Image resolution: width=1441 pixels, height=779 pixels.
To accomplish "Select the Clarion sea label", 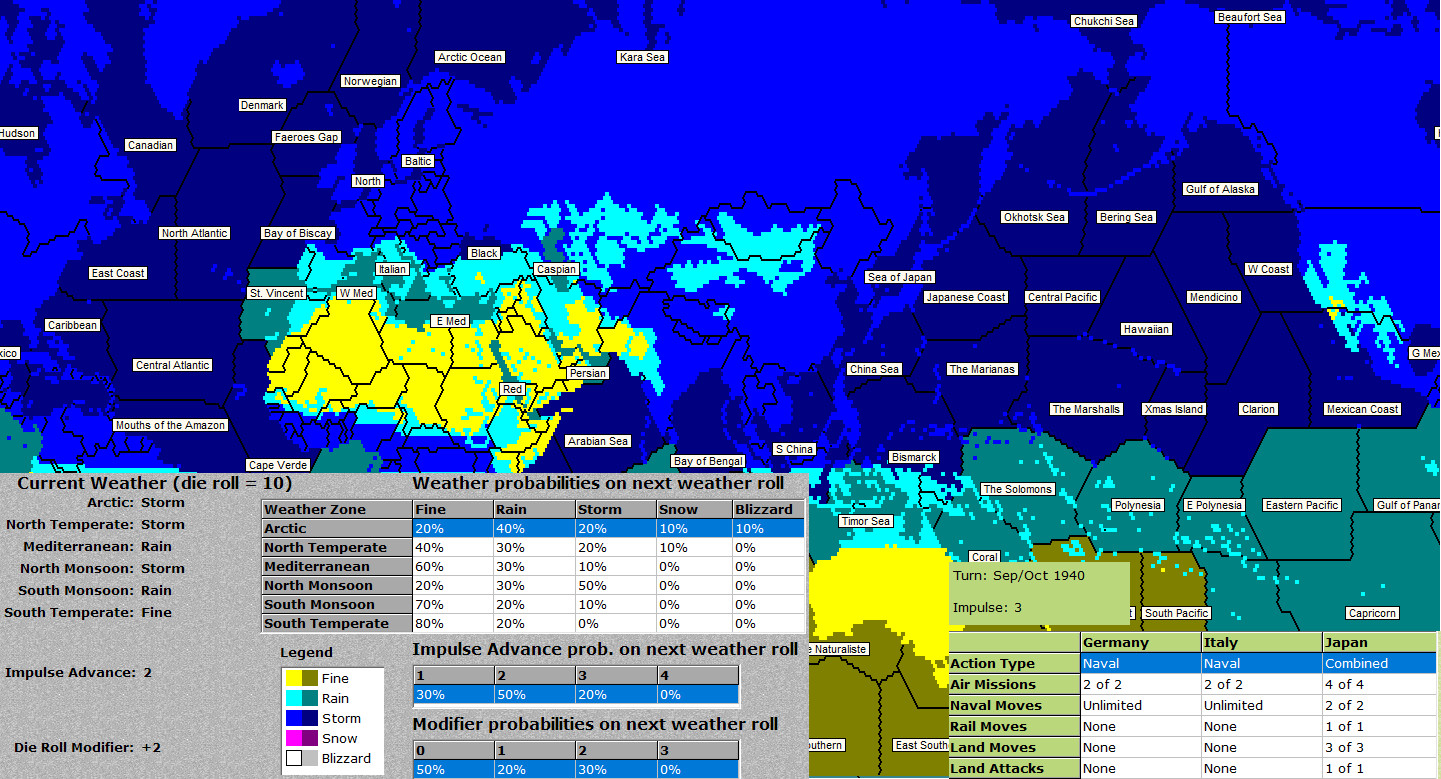I will [1258, 409].
